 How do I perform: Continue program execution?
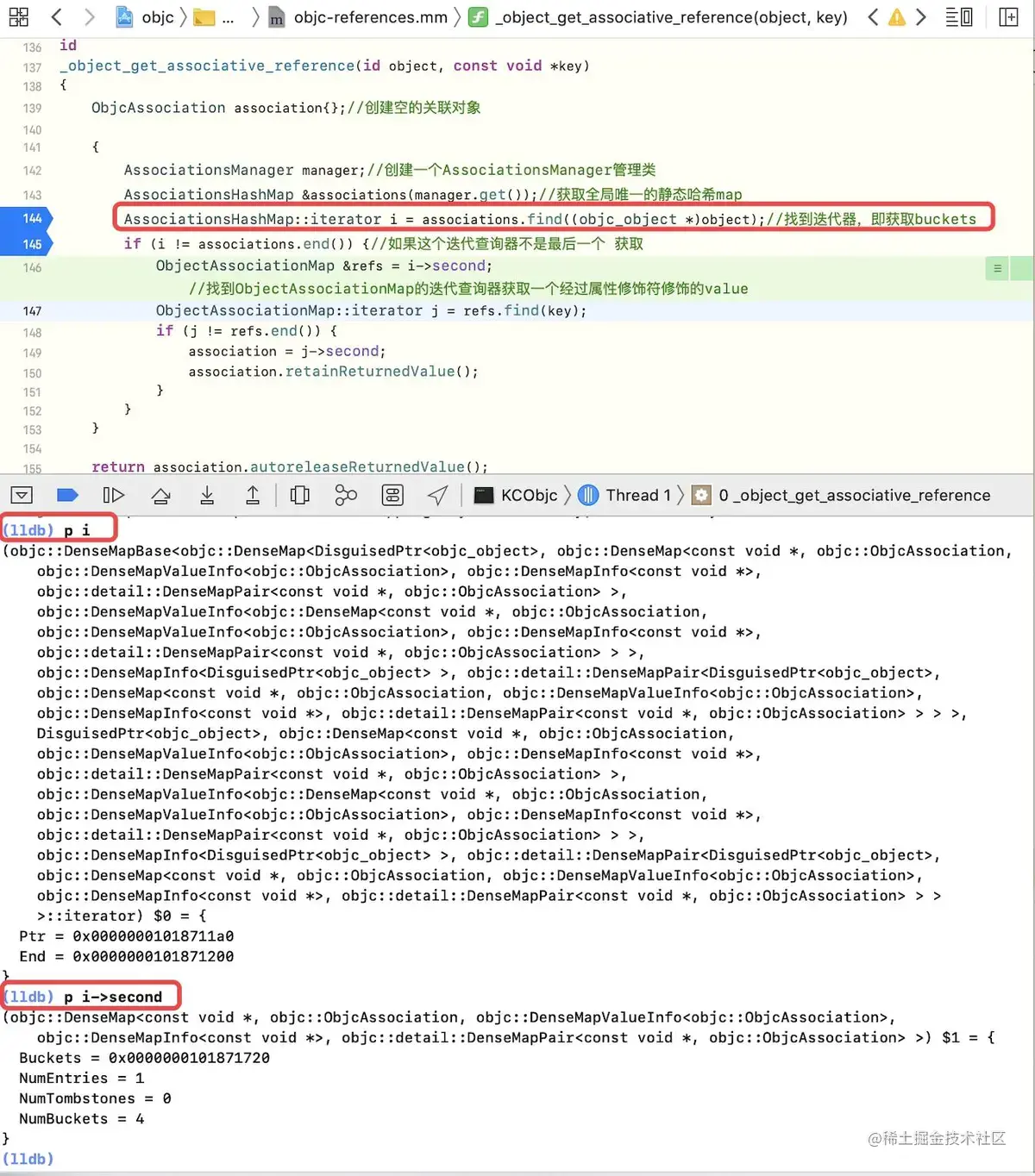click(114, 495)
